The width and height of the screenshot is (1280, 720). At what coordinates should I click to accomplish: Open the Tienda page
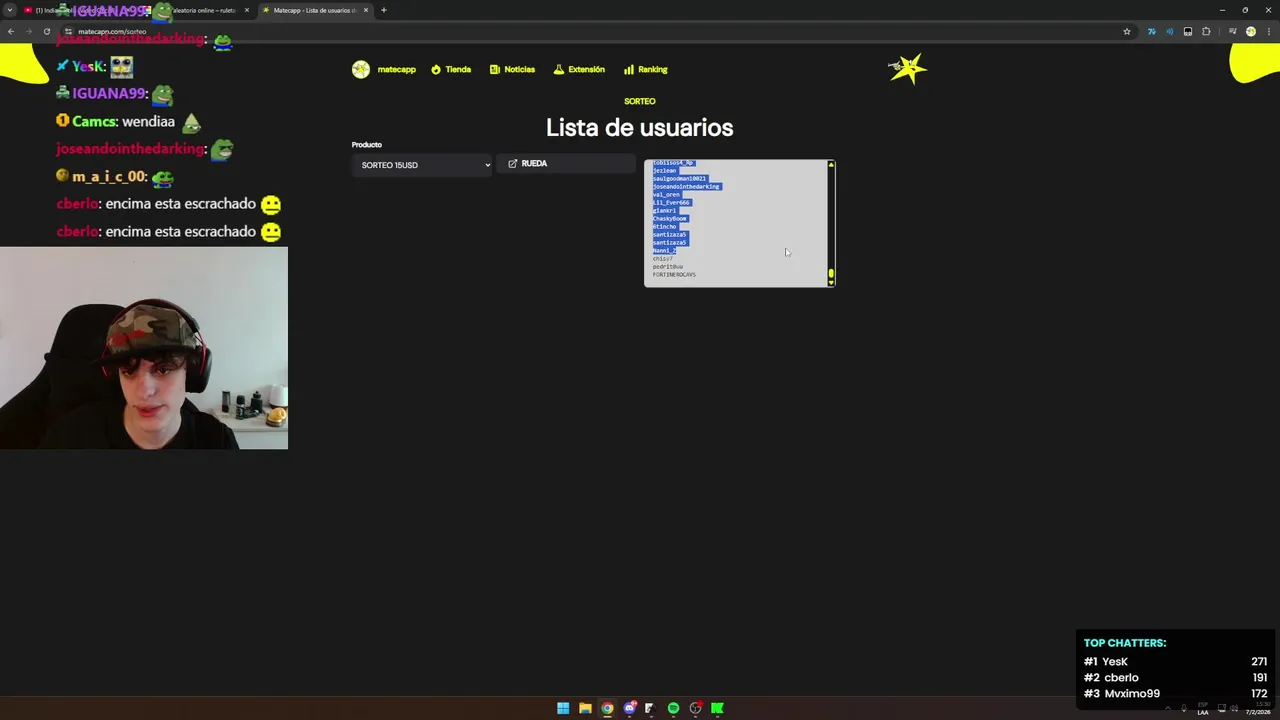(451, 69)
